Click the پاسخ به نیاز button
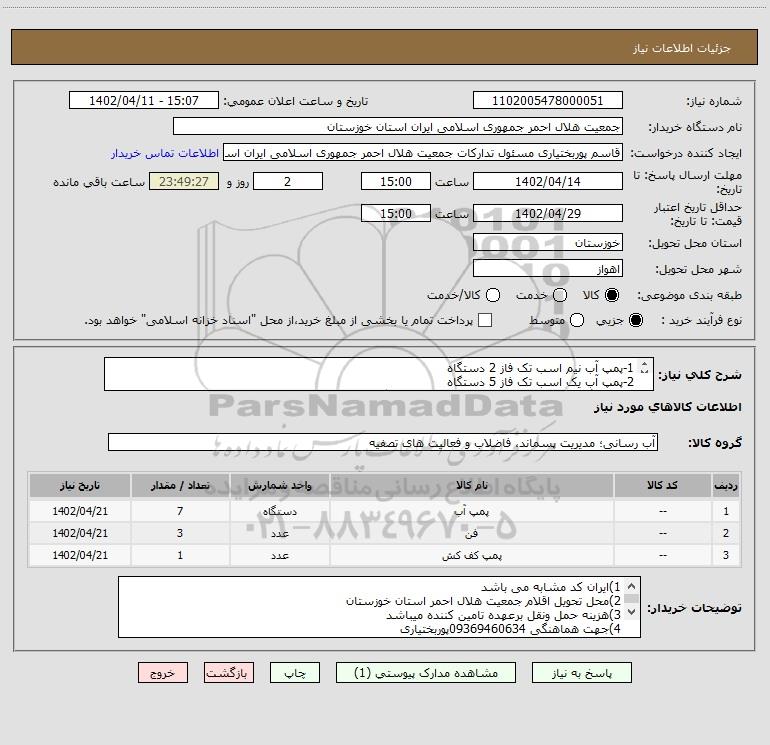The height and width of the screenshot is (745, 770). click(581, 673)
